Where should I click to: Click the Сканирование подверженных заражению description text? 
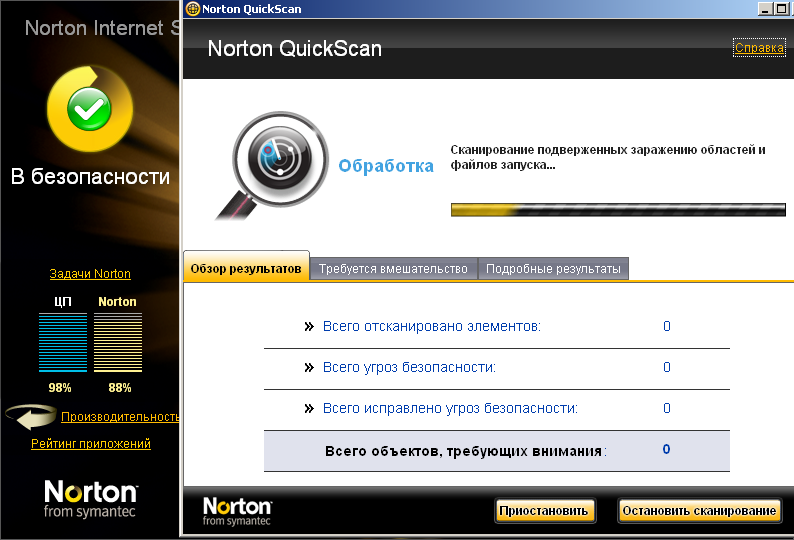coord(608,157)
